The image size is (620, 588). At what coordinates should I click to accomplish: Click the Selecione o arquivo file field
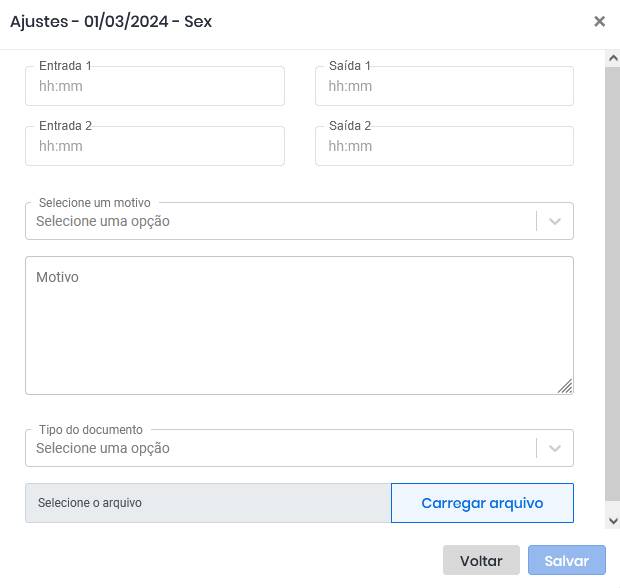click(208, 503)
